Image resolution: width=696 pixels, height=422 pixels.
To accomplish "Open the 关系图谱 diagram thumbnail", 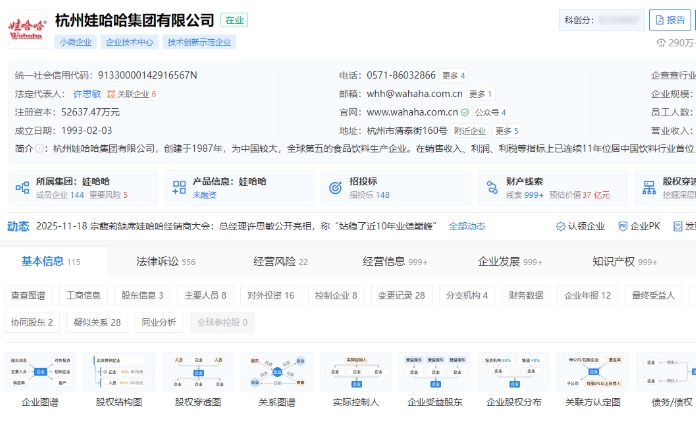I will tap(277, 372).
